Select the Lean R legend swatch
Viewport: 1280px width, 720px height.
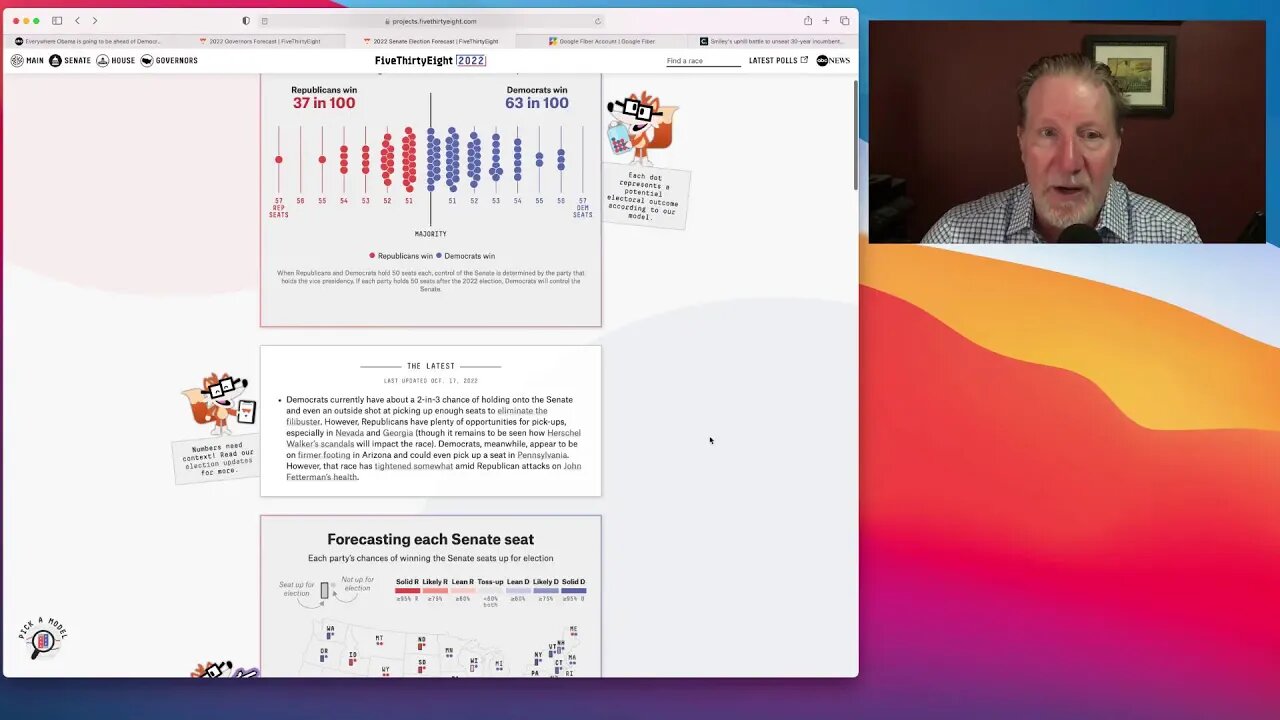pos(463,591)
